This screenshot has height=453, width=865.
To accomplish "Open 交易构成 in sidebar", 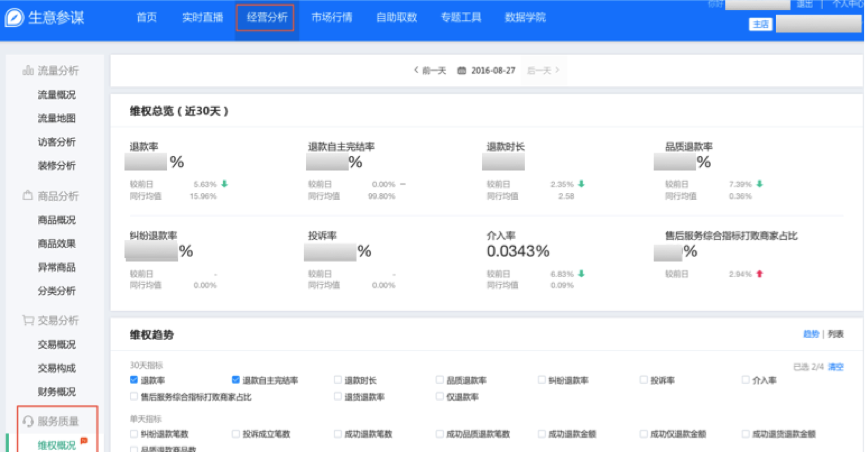I will point(56,368).
